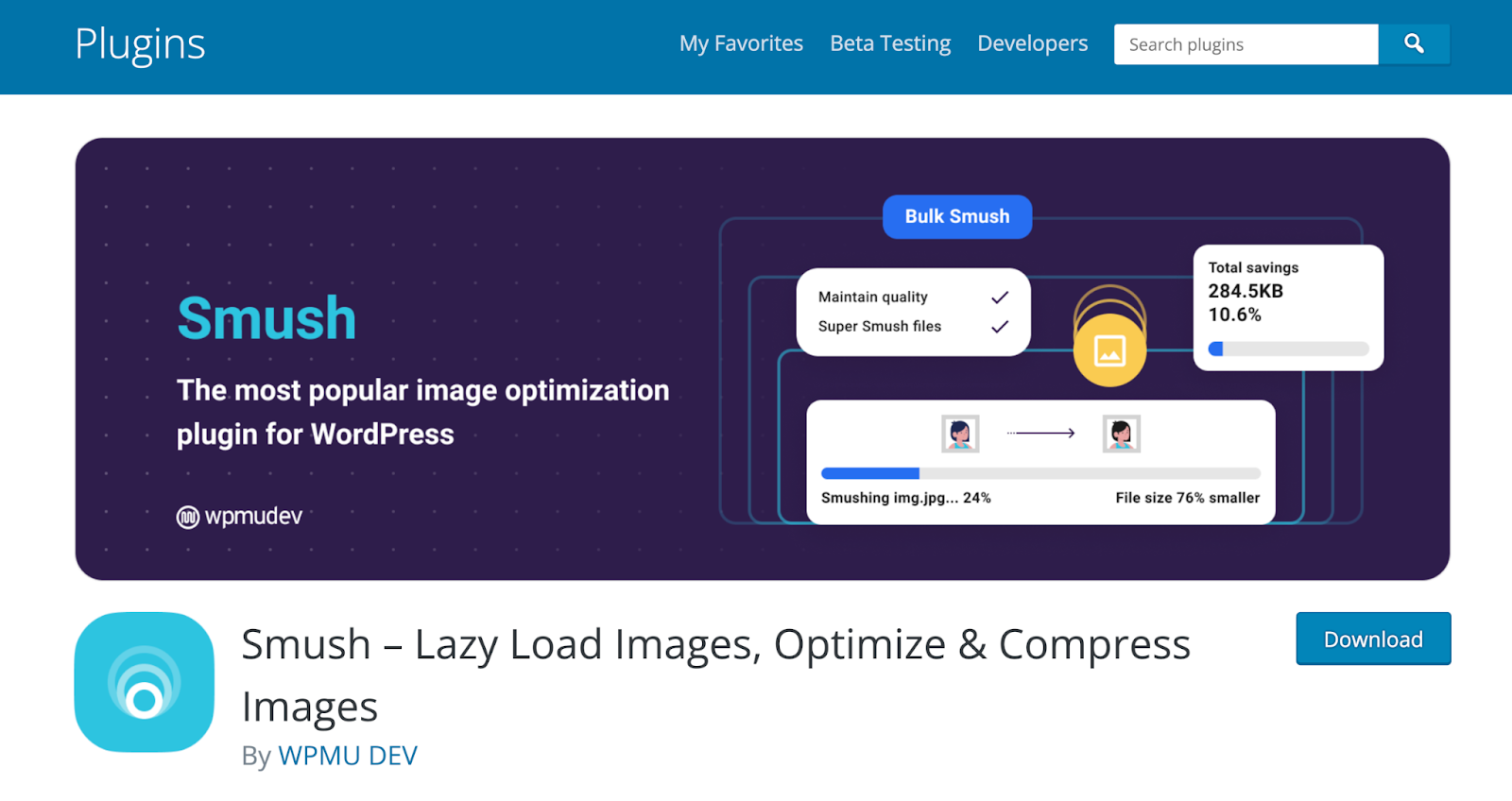Focus the Search plugins input field
Image resolution: width=1512 pixels, height=801 pixels.
1246,44
